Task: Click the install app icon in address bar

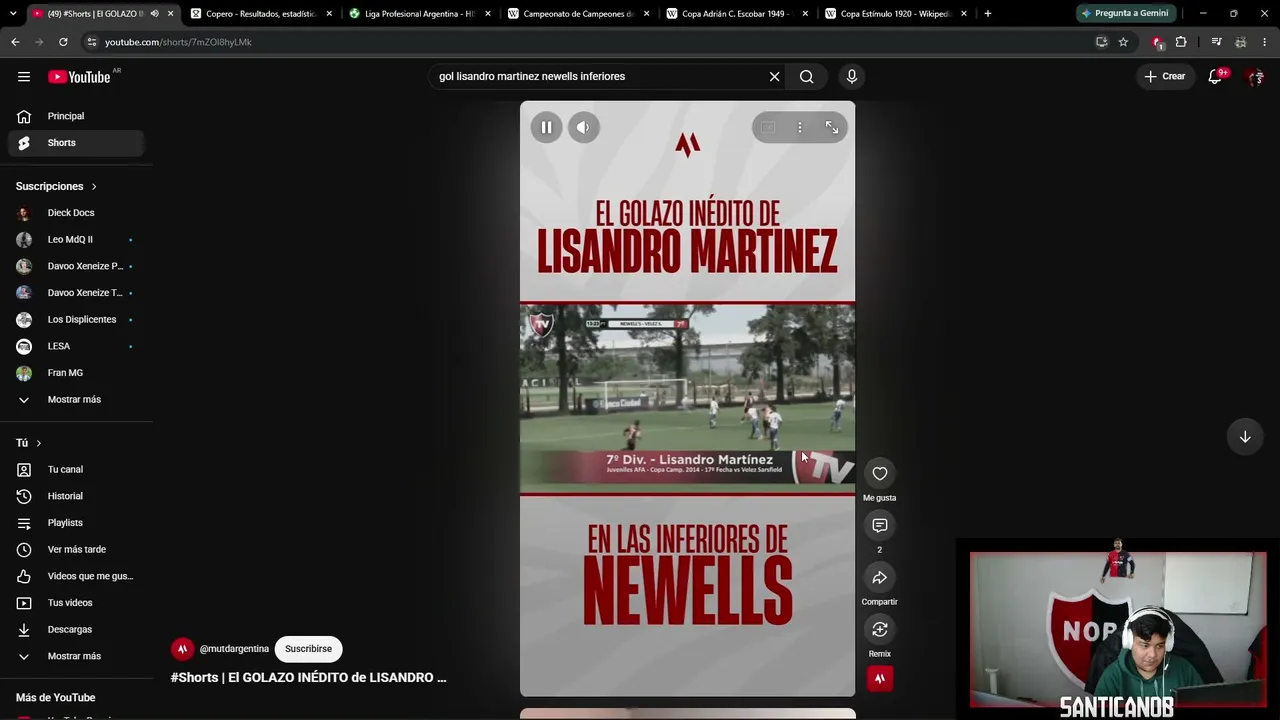Action: click(1101, 42)
